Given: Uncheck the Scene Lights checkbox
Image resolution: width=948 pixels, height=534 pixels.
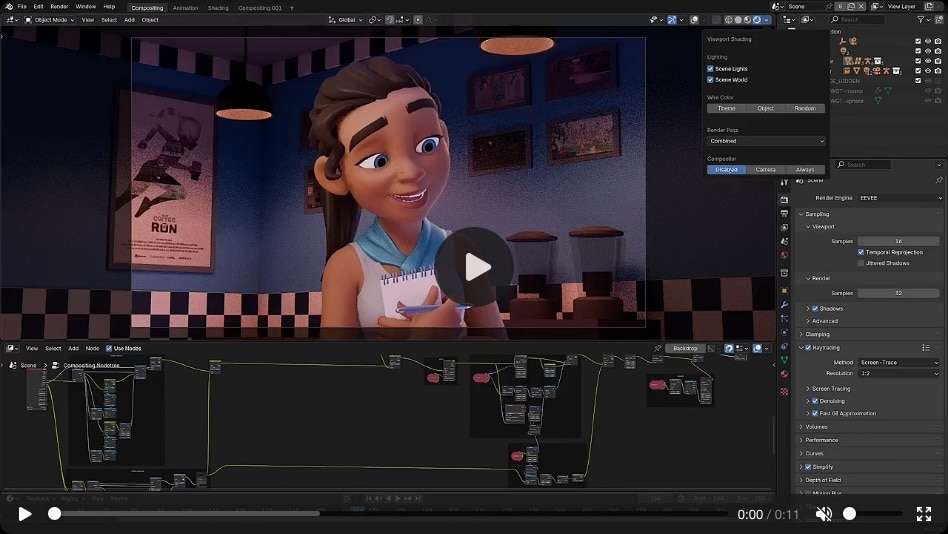Looking at the screenshot, I should point(711,69).
